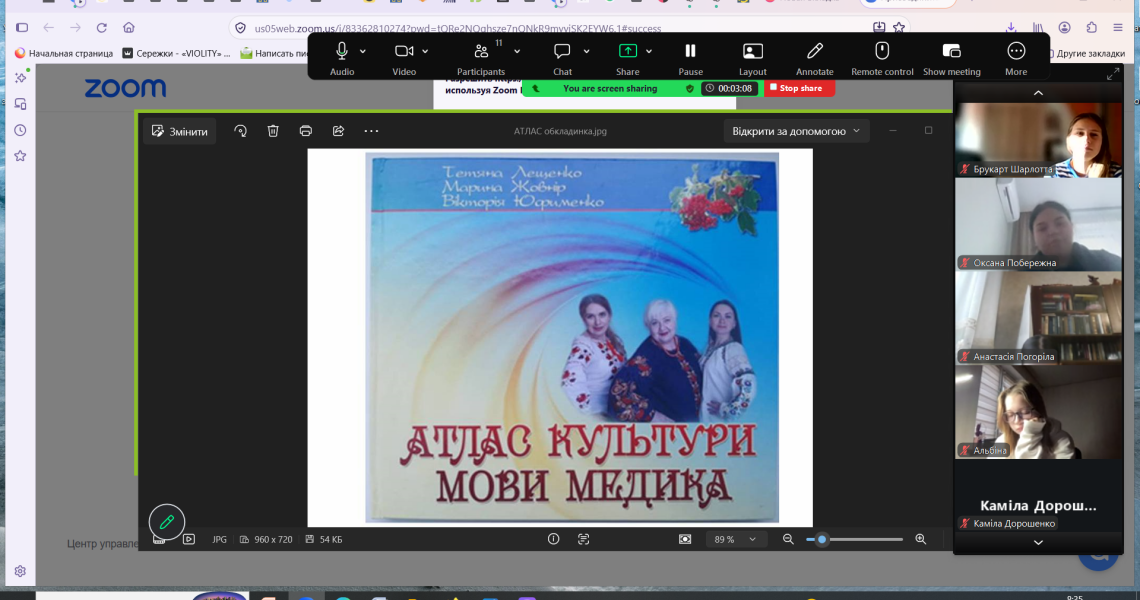Share the image from photo viewer toolbar
Viewport: 1140px width, 600px height.
click(x=338, y=131)
